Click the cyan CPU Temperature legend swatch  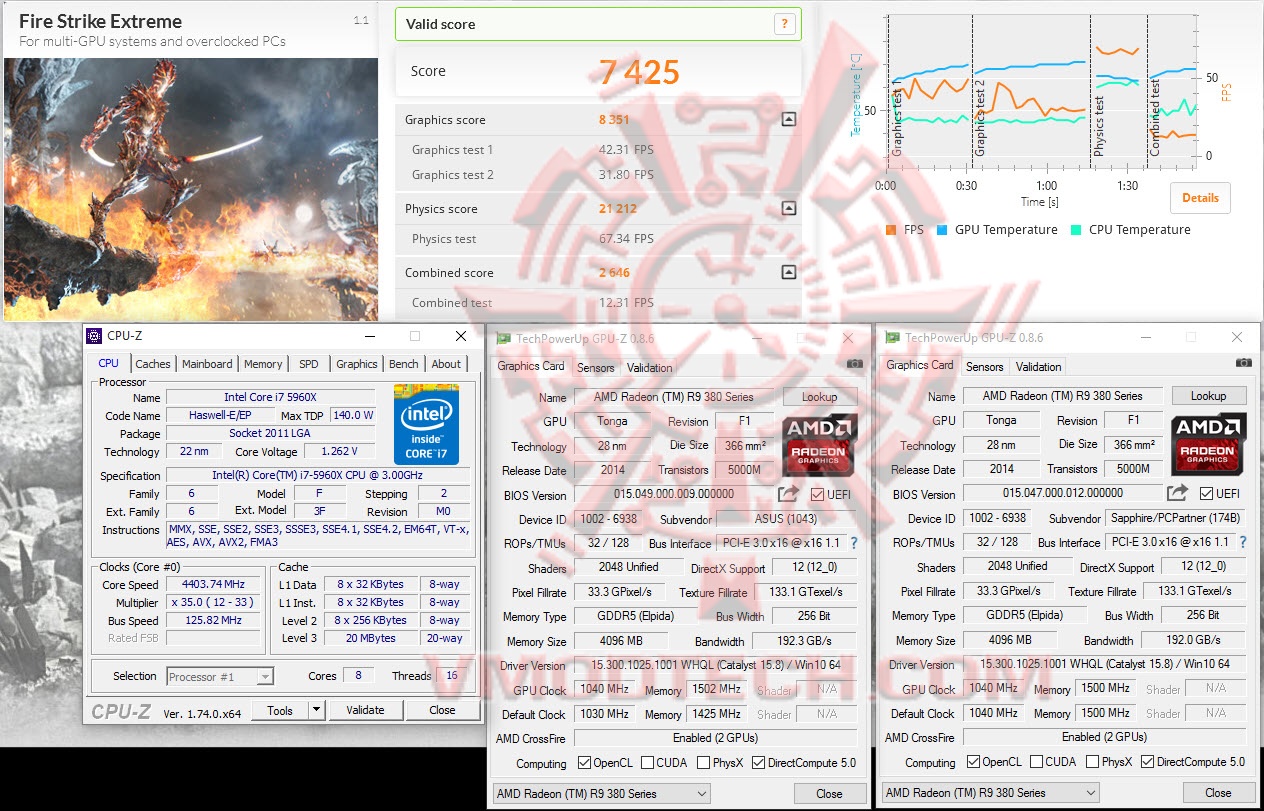(x=1076, y=230)
